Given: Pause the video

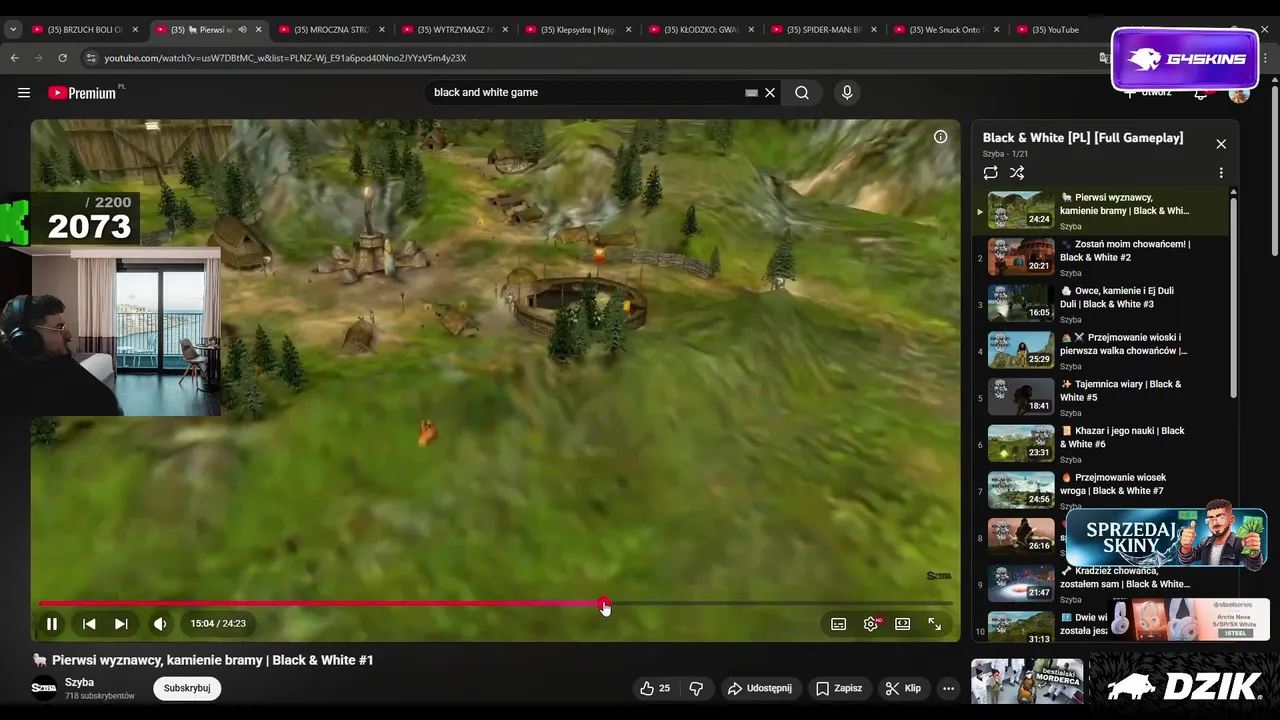Looking at the screenshot, I should click(x=52, y=624).
